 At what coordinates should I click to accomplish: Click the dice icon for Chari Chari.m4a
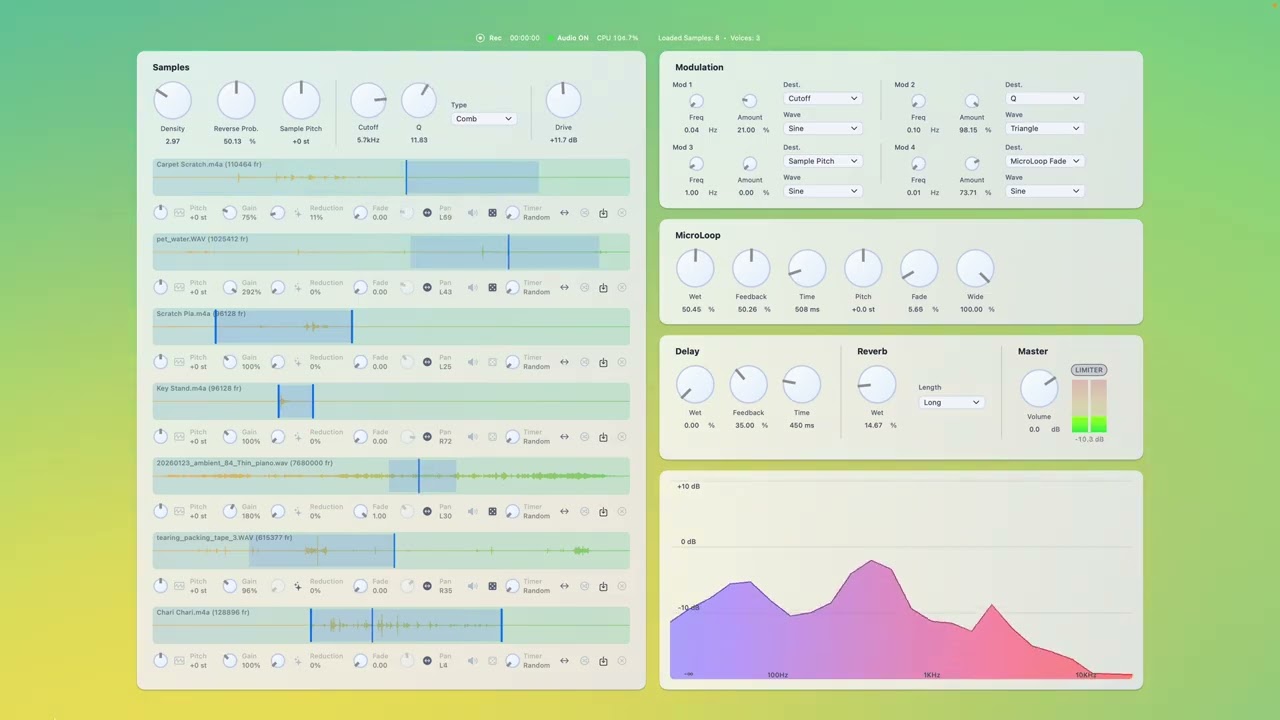click(492, 661)
